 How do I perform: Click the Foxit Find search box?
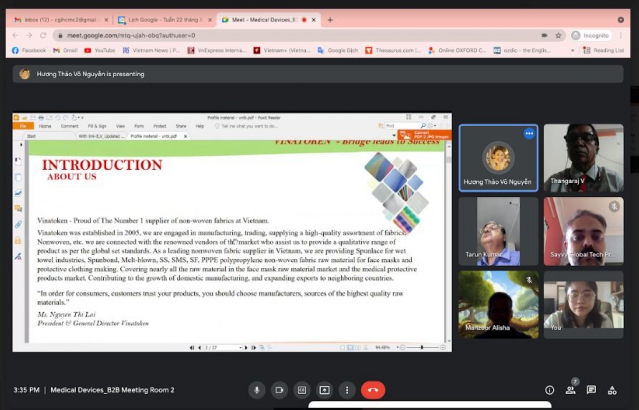402,126
